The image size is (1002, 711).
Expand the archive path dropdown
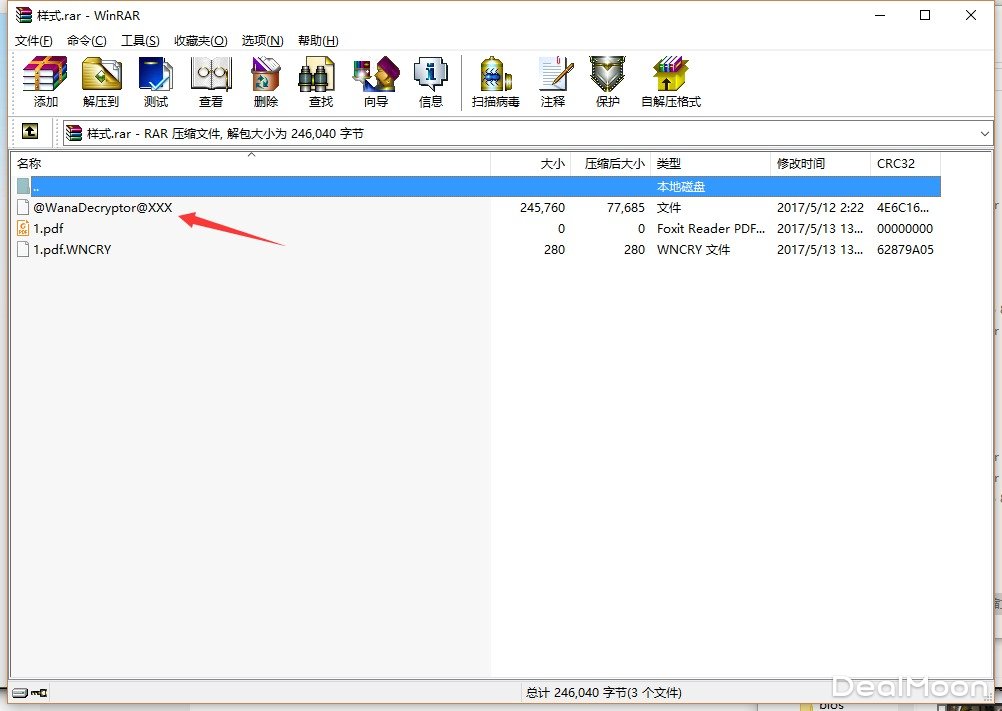pyautogui.click(x=985, y=133)
